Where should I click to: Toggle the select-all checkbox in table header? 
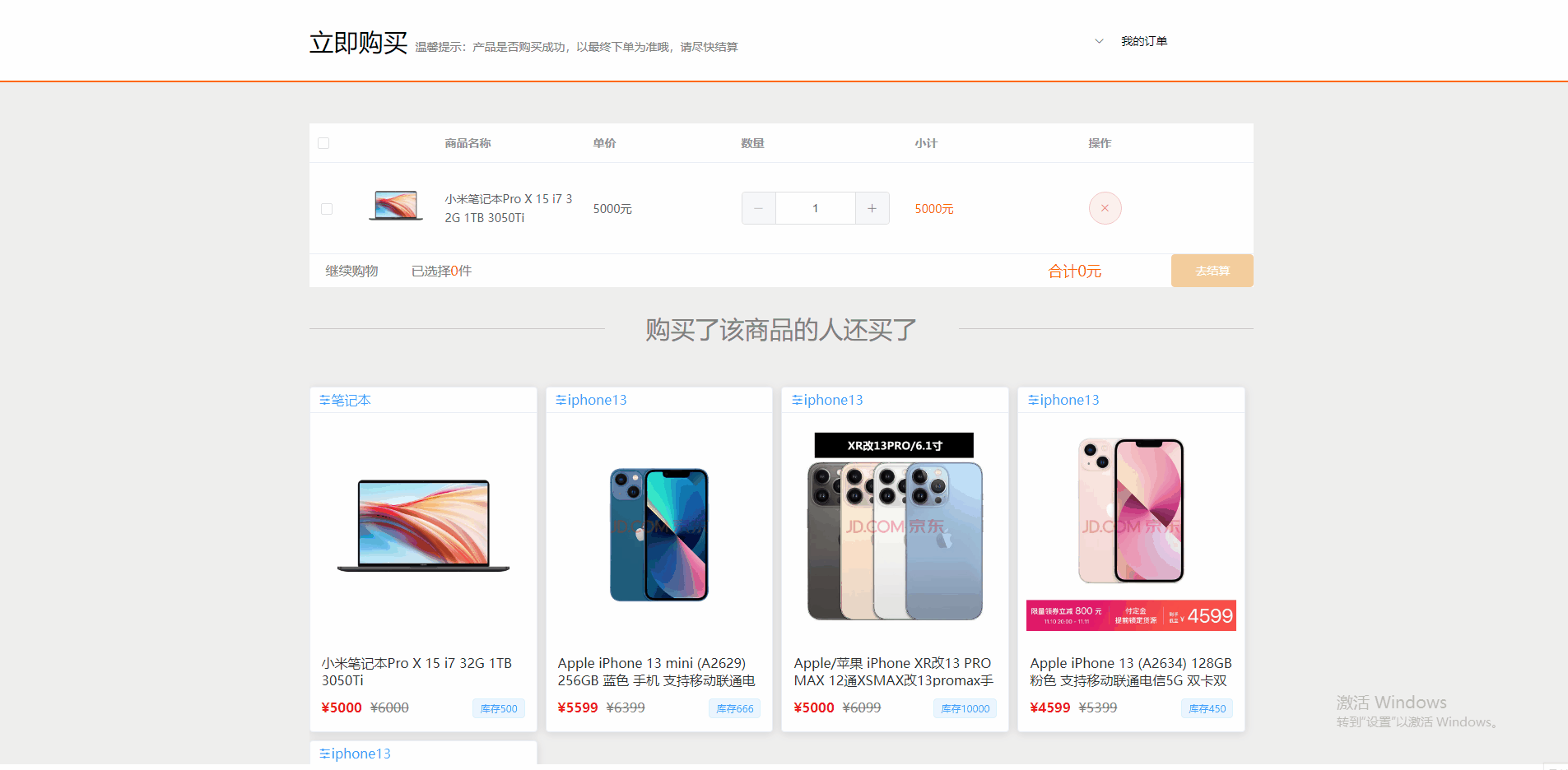(x=323, y=143)
